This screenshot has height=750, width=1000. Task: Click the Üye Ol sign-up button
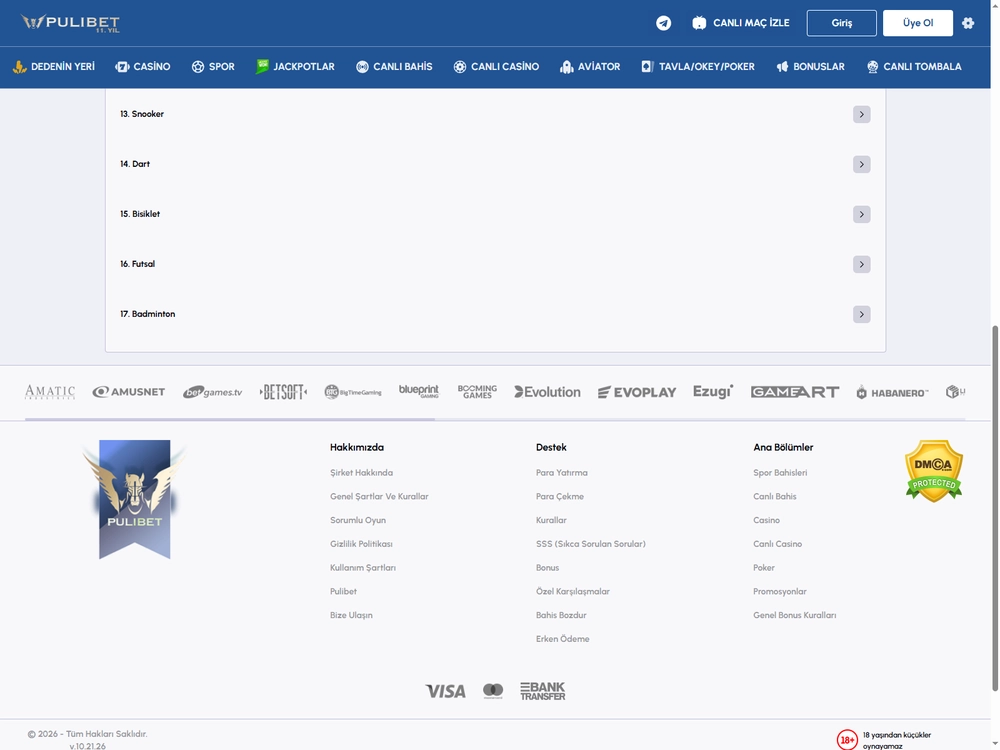(918, 23)
